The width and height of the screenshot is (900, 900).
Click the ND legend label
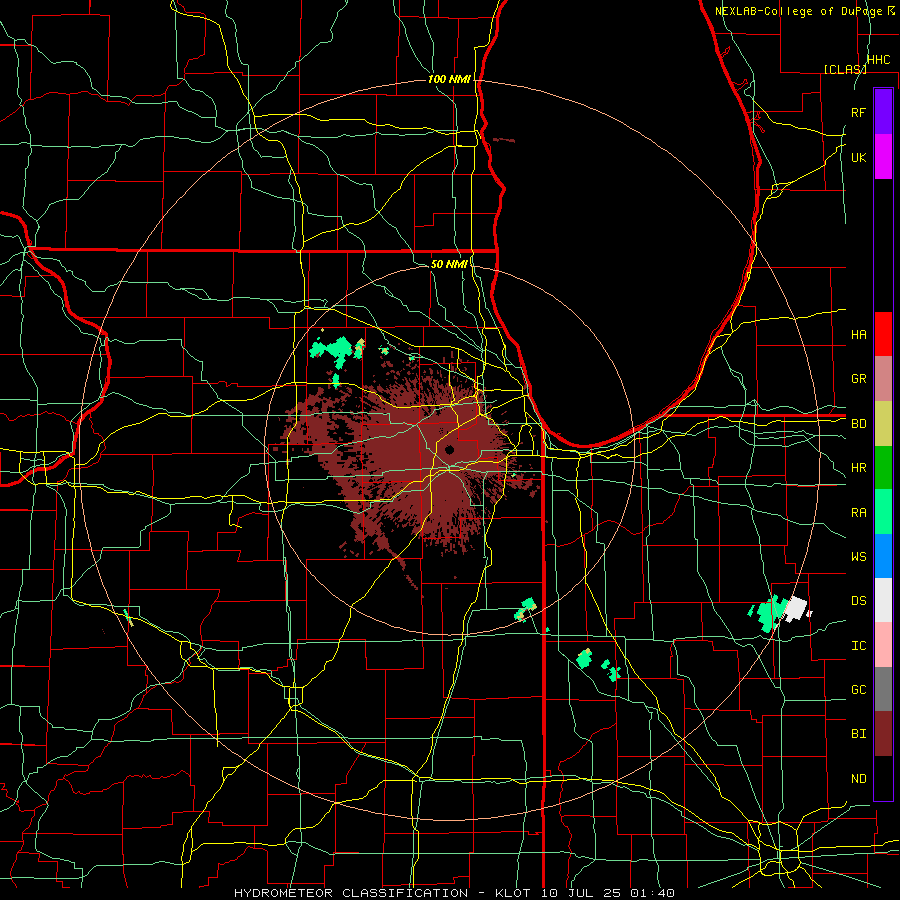(x=859, y=778)
